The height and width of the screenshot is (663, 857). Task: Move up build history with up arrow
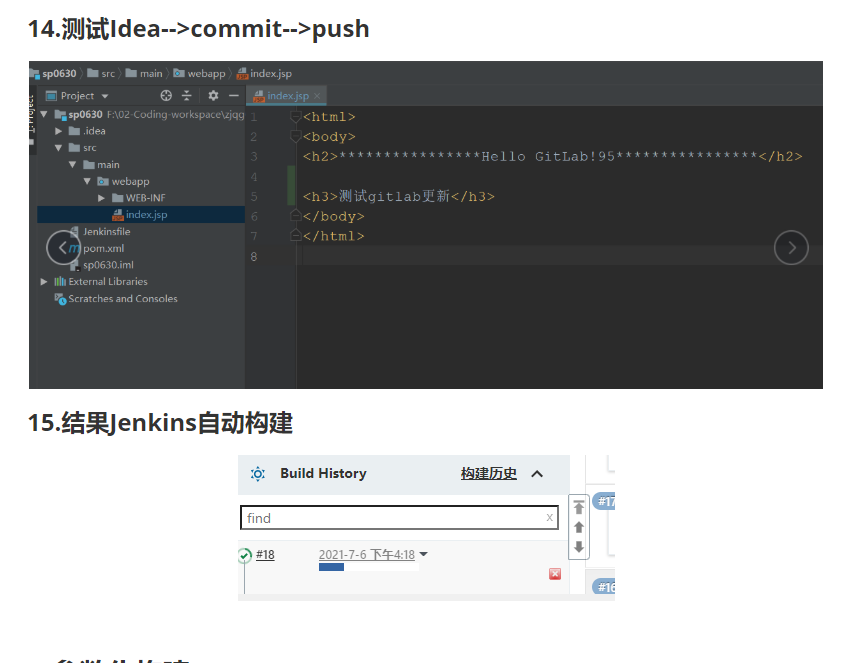579,527
